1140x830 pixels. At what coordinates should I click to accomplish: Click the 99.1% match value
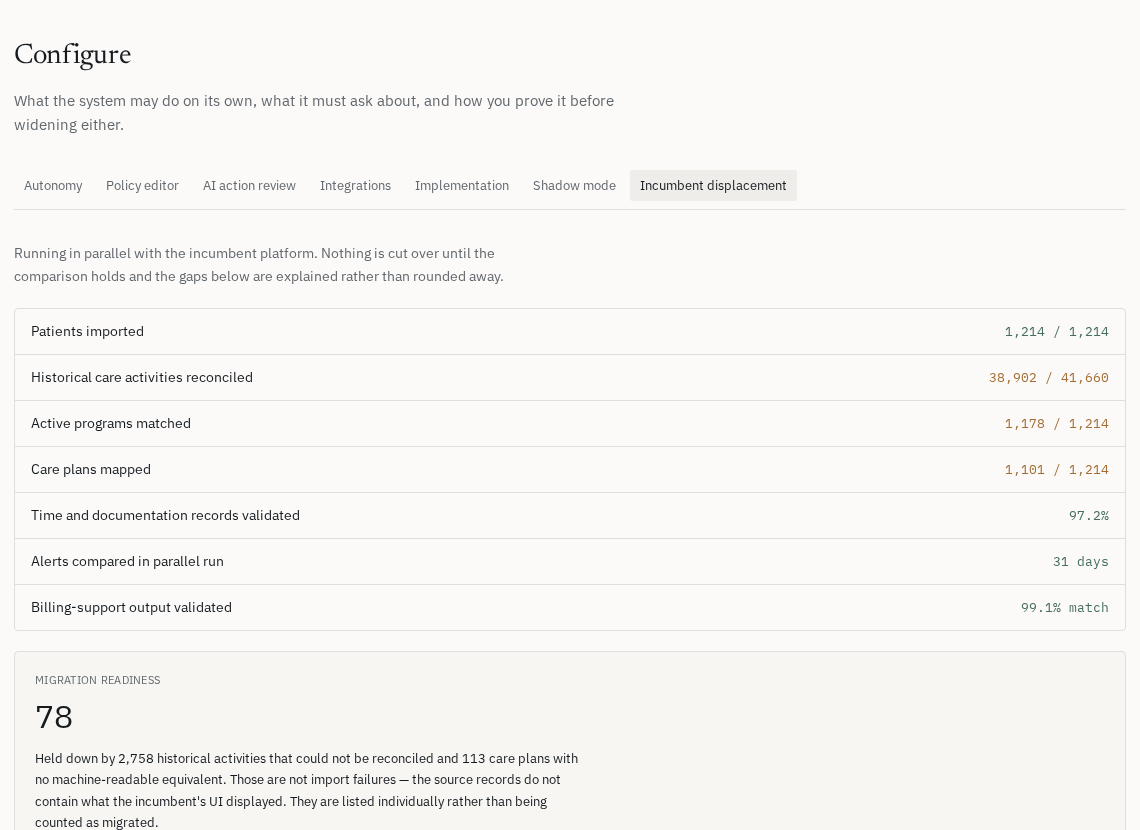click(x=1064, y=608)
